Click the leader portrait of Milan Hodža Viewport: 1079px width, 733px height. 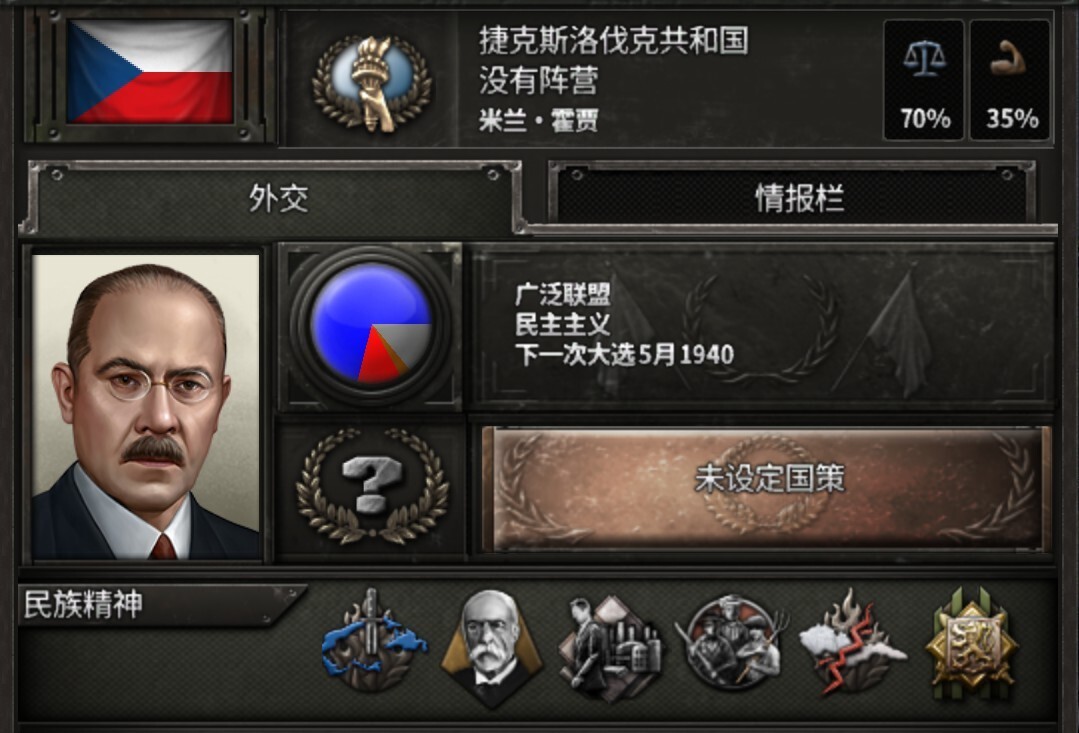[x=147, y=407]
